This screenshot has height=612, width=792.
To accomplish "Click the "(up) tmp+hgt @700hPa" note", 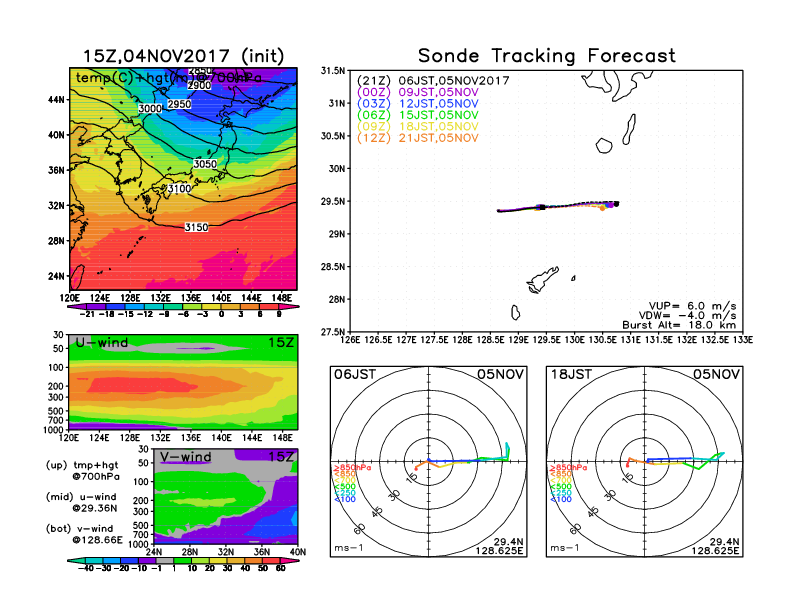I will click(82, 471).
